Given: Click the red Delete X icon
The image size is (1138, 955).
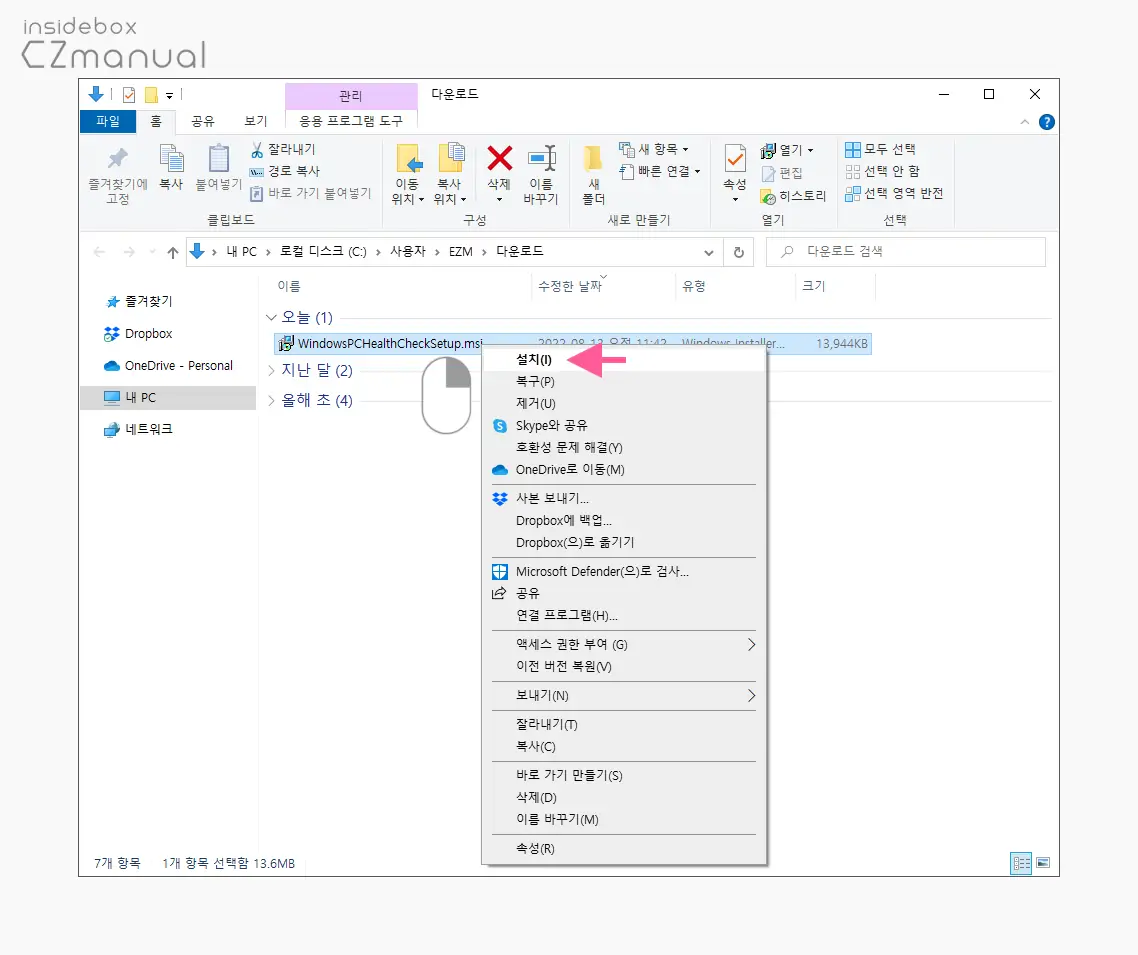Looking at the screenshot, I should pyautogui.click(x=499, y=158).
